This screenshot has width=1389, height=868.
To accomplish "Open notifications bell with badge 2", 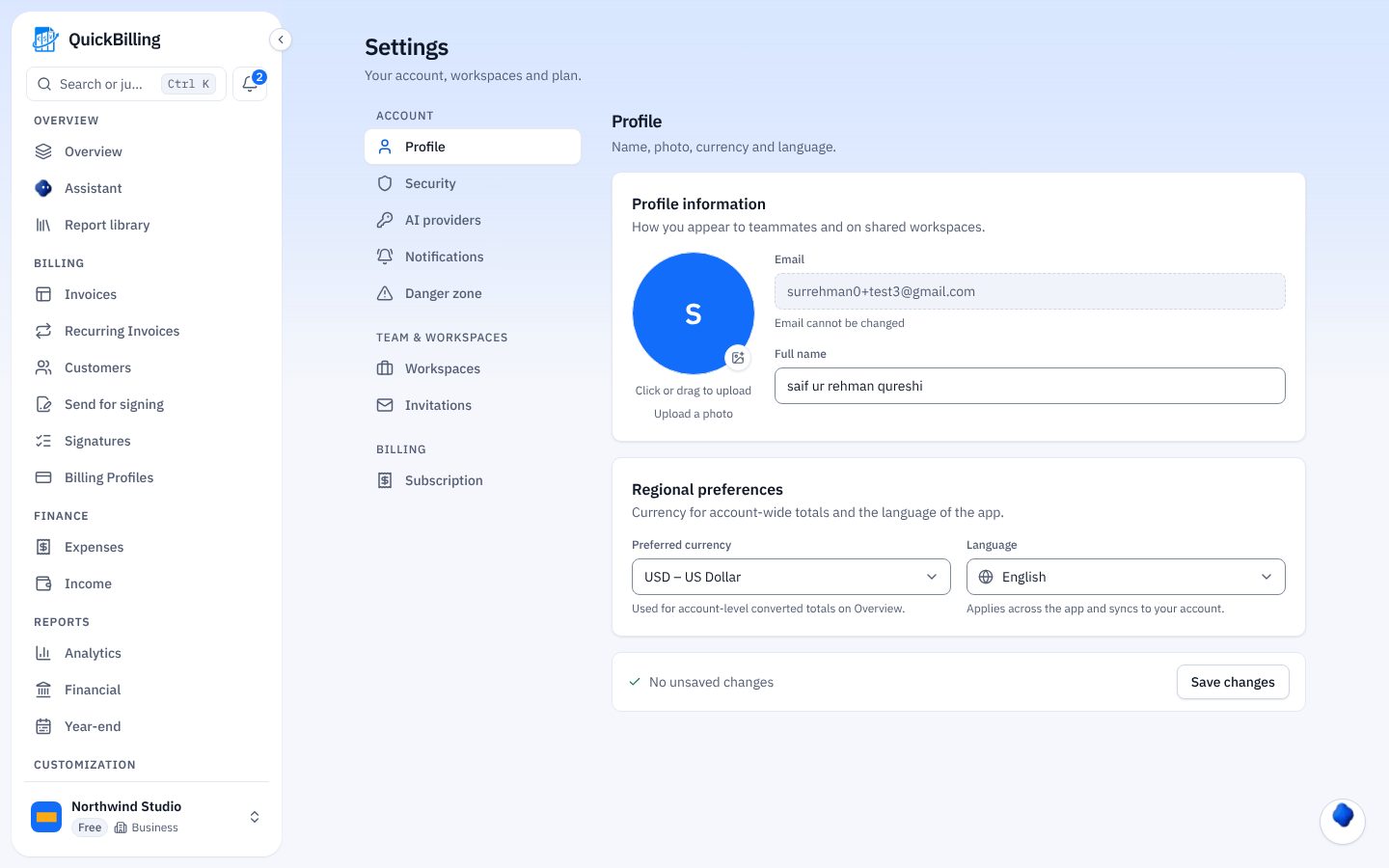I will (x=250, y=84).
